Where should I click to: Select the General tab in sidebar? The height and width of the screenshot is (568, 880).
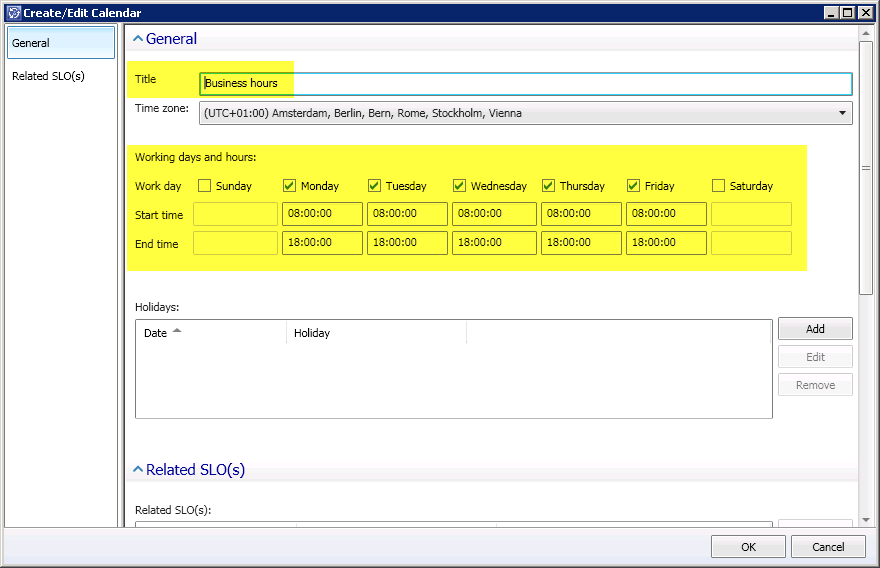(x=60, y=43)
